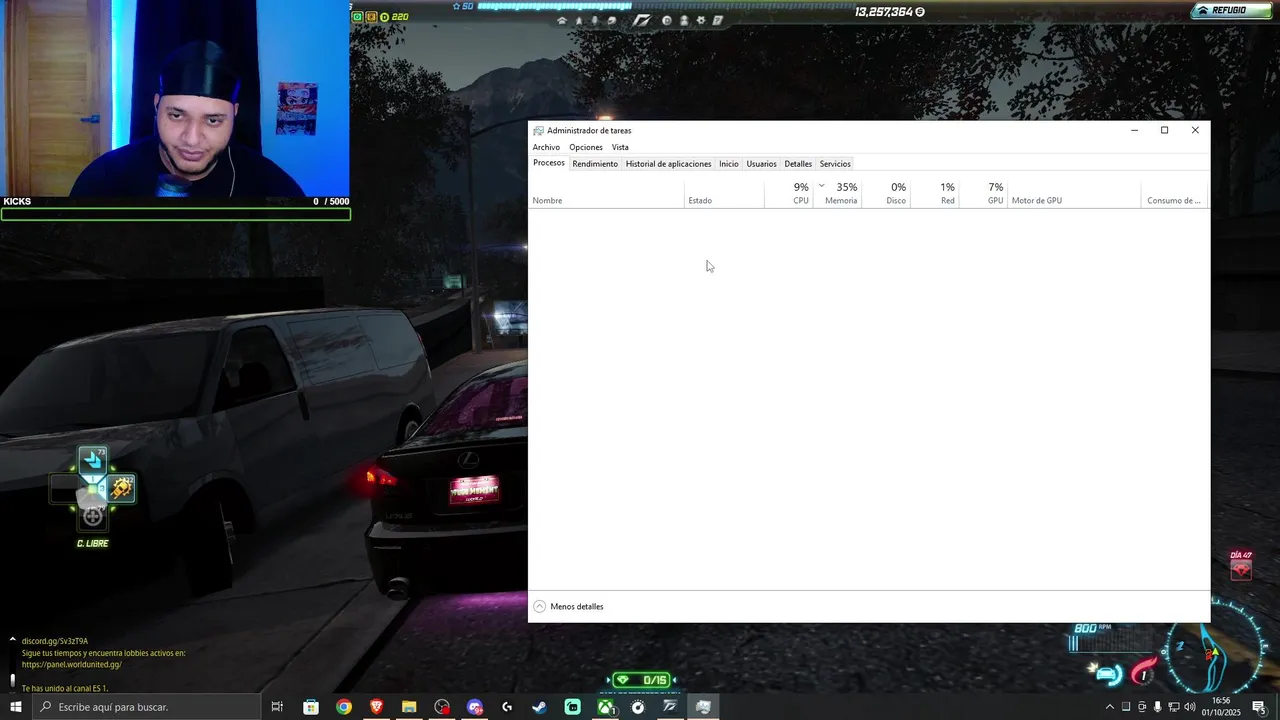Switch to the Rendimiento tab
Viewport: 1280px width, 720px height.
click(x=595, y=164)
